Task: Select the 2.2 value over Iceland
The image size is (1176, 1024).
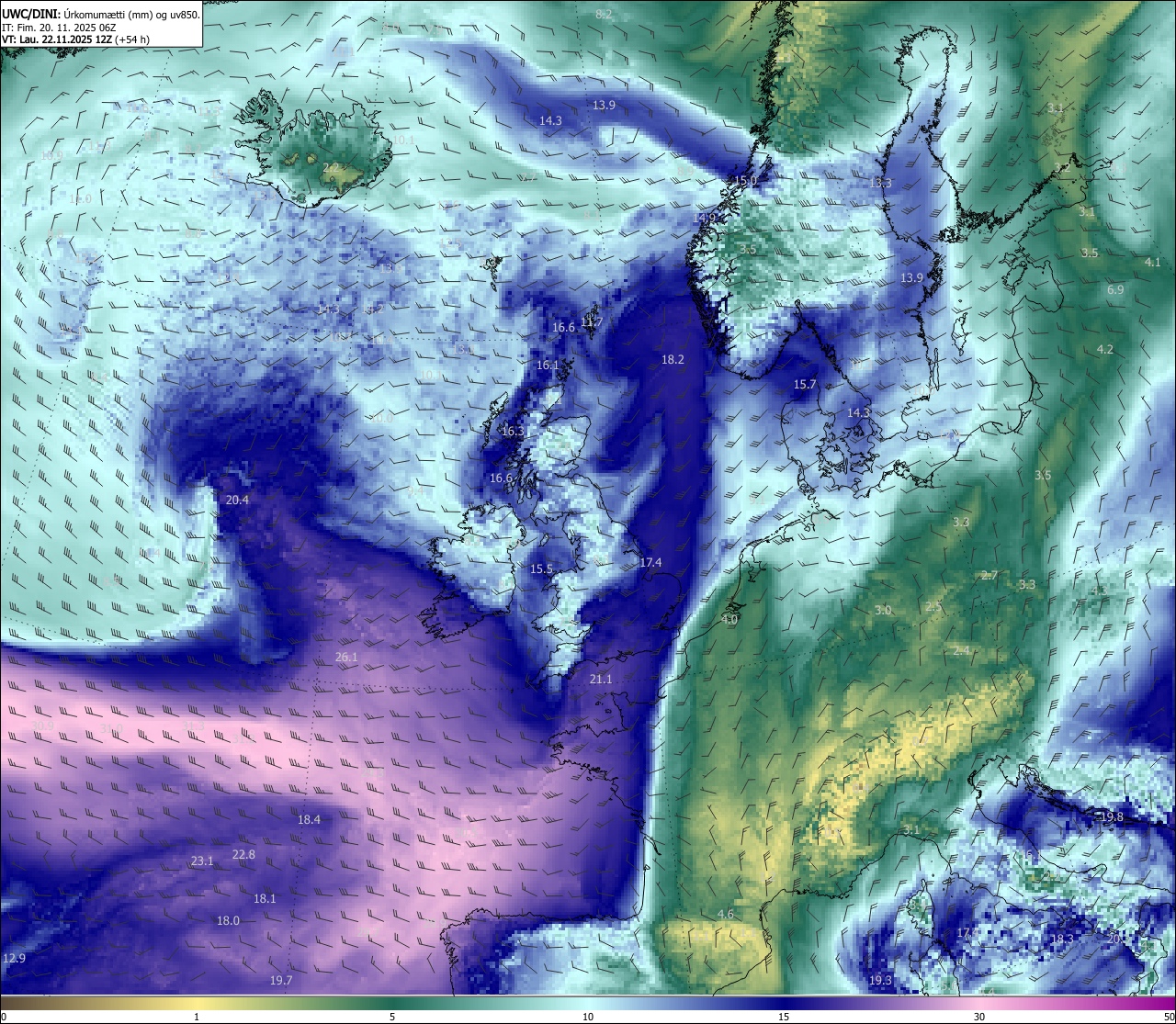Action: pos(331,167)
